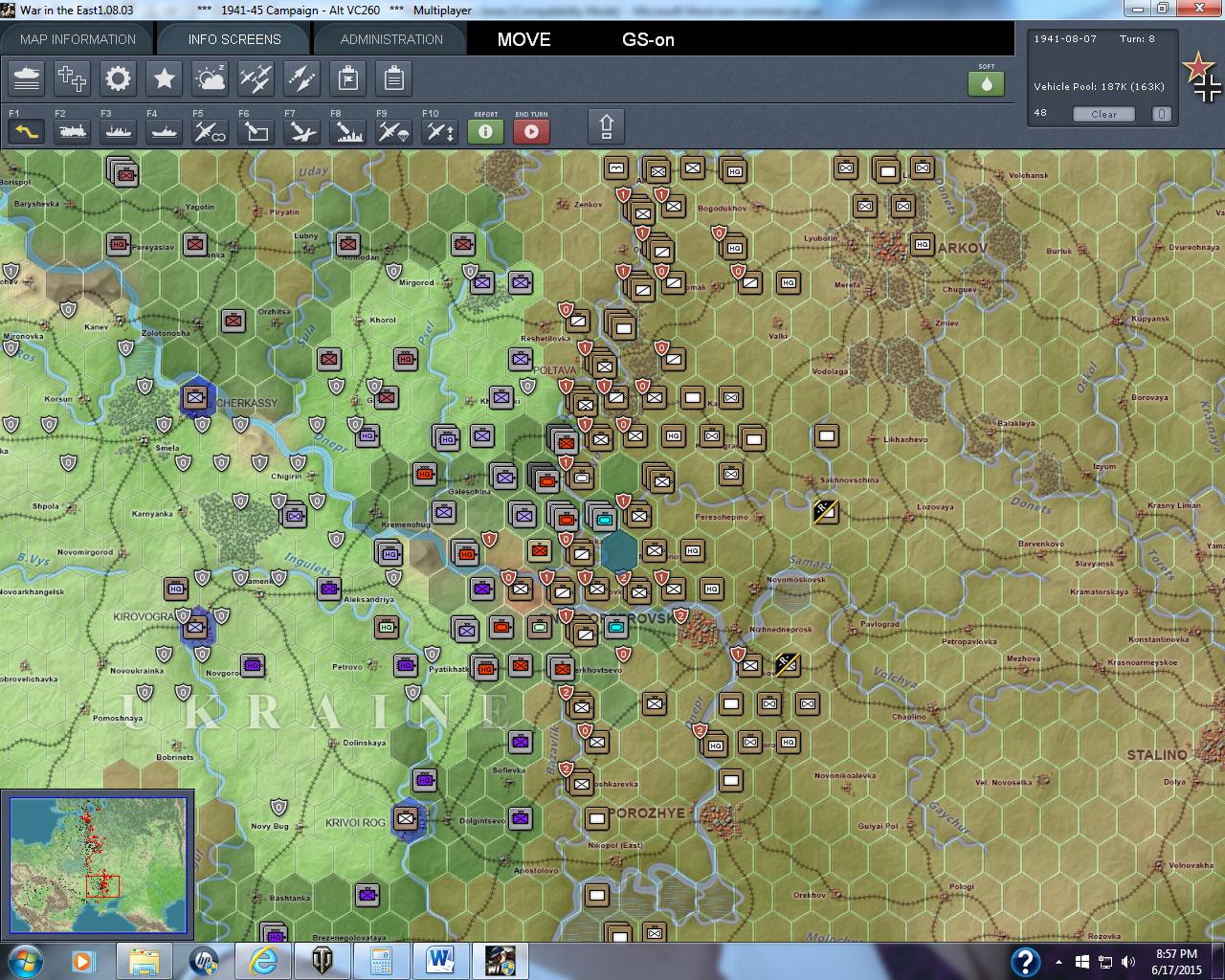Open the losses screen with crosses icon
Screen dimensions: 1225x980
point(72,78)
